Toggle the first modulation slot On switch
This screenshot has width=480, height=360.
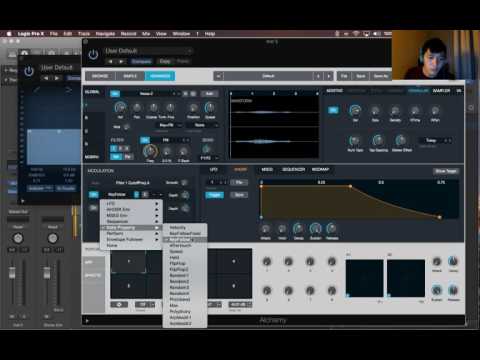click(94, 195)
